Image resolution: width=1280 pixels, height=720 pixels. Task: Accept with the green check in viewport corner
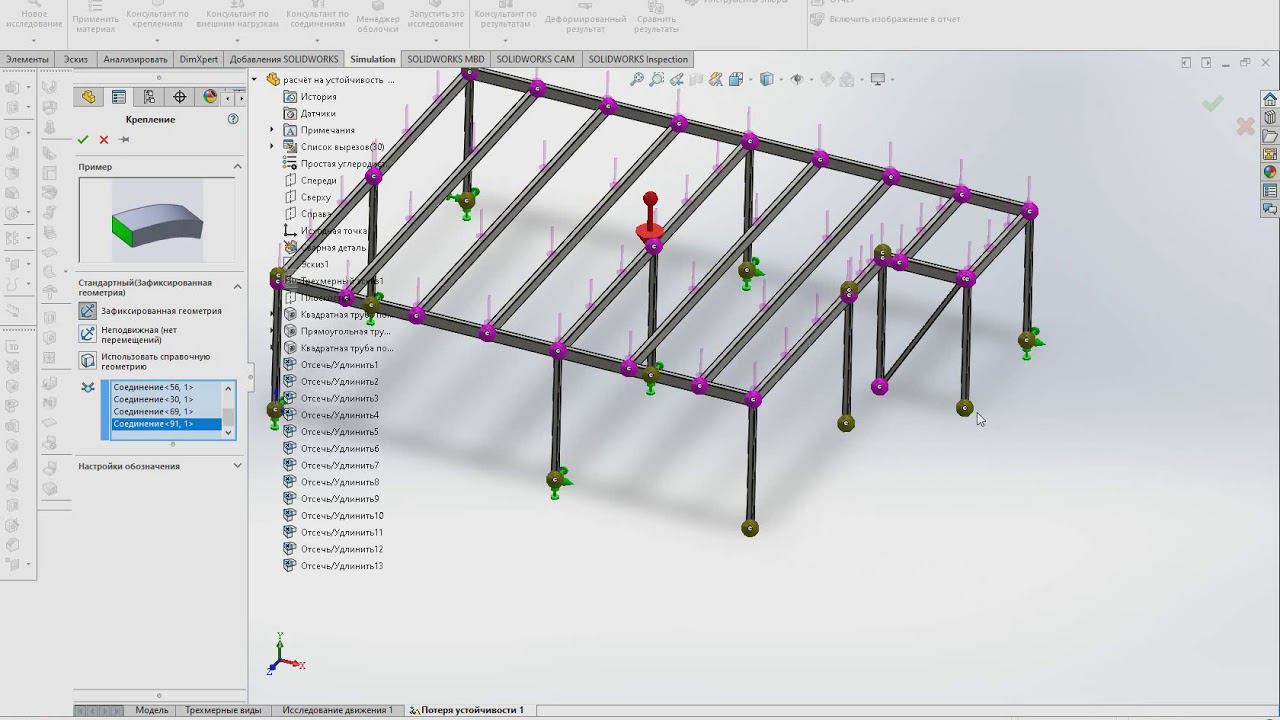(1213, 103)
